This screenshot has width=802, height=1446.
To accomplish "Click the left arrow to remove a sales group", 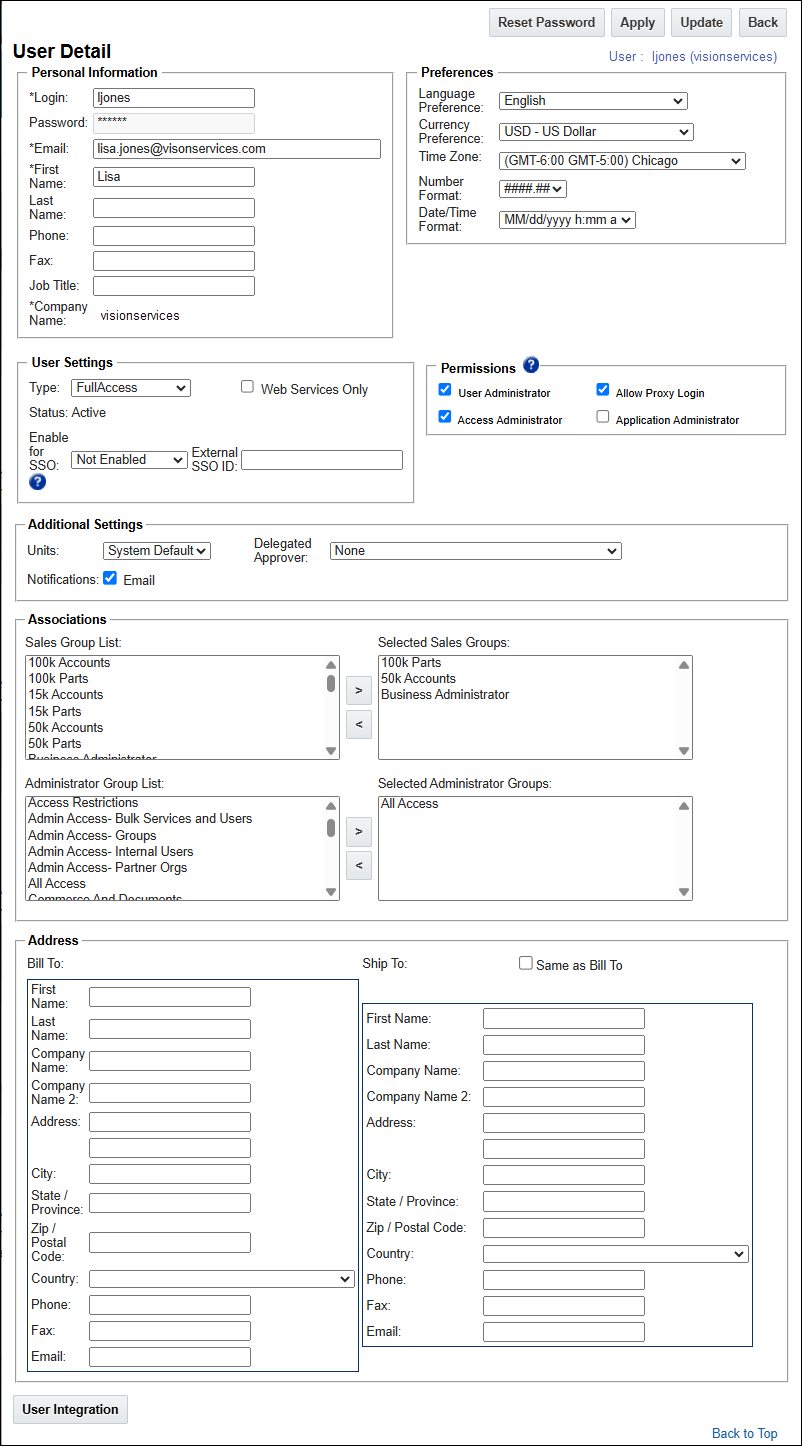I will point(358,724).
